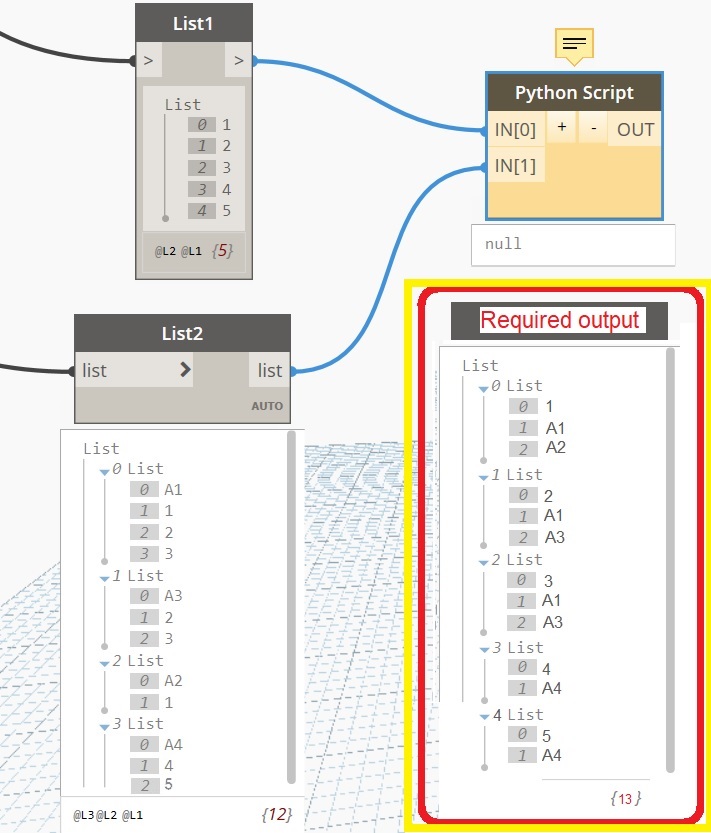Toggle @L1 level in List2 preview
Viewport: 711px width, 833px height.
[x=132, y=815]
